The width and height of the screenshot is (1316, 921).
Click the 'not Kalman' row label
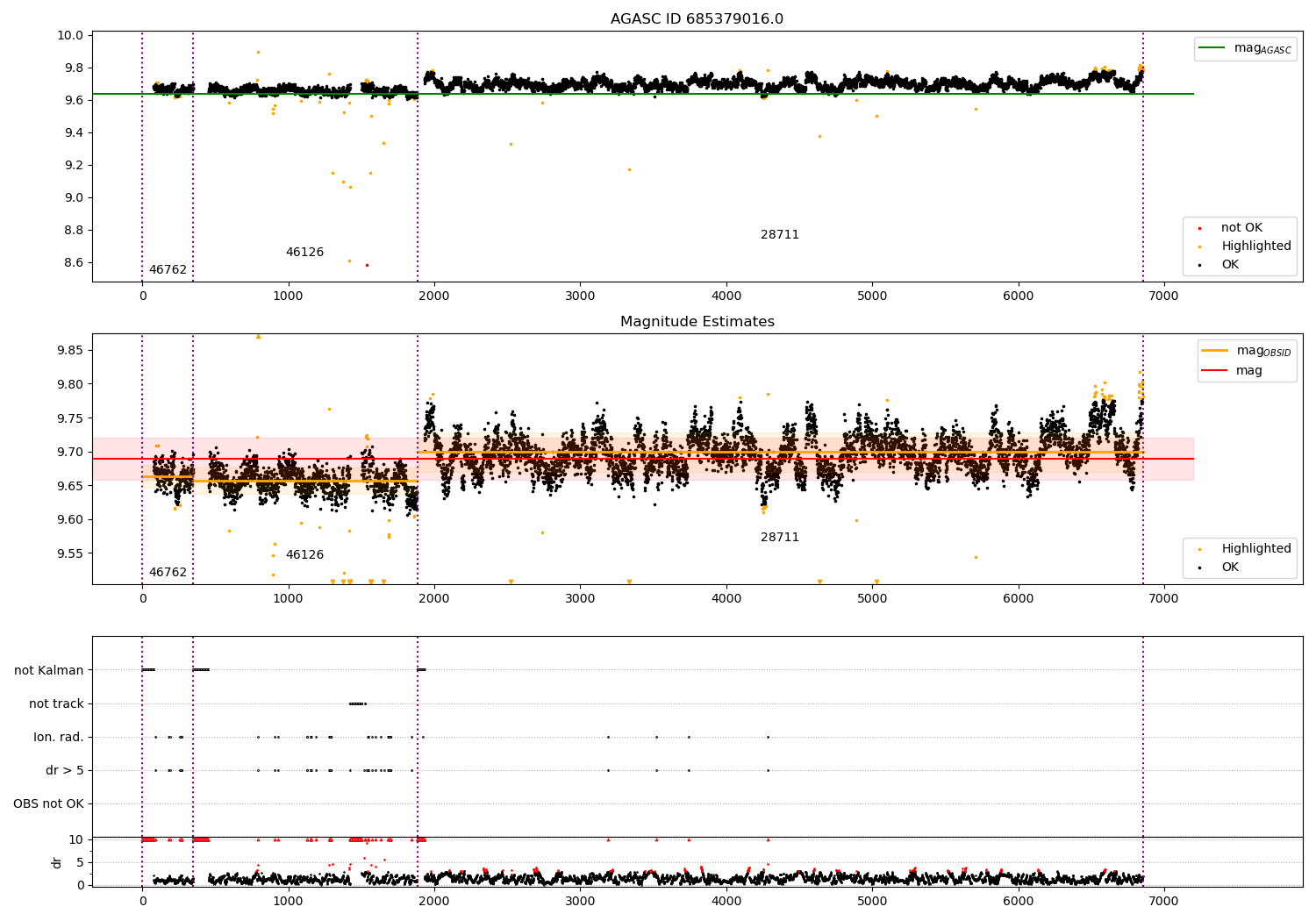(49, 670)
